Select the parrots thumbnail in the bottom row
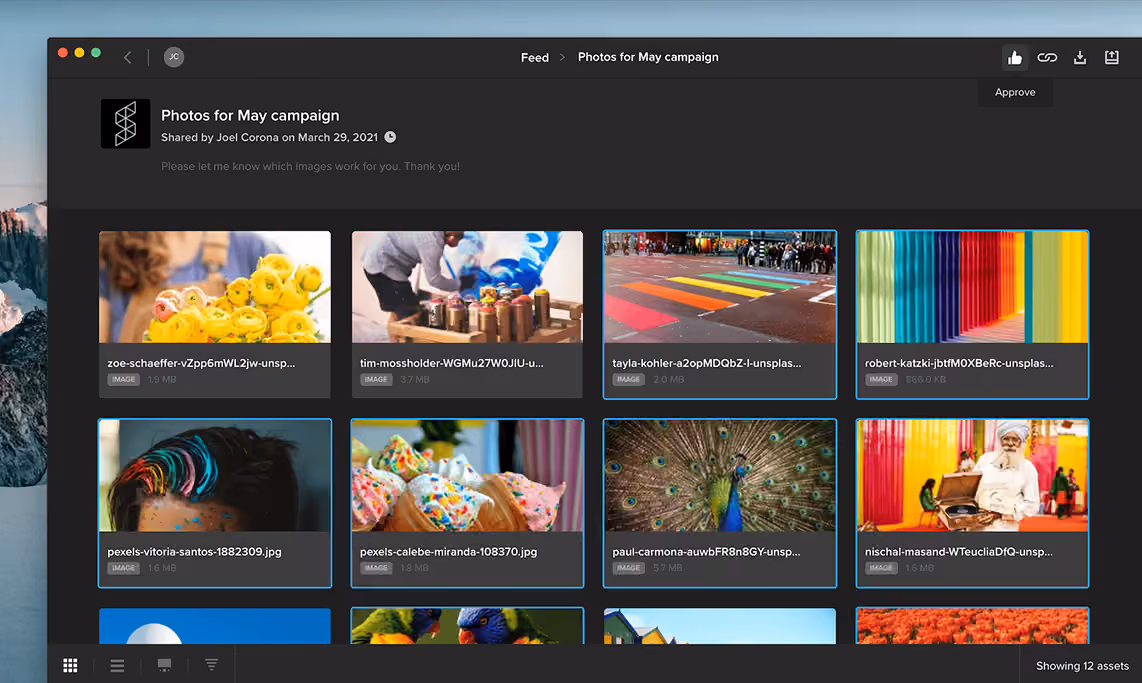Screen dimensions: 1142x683 [467, 626]
